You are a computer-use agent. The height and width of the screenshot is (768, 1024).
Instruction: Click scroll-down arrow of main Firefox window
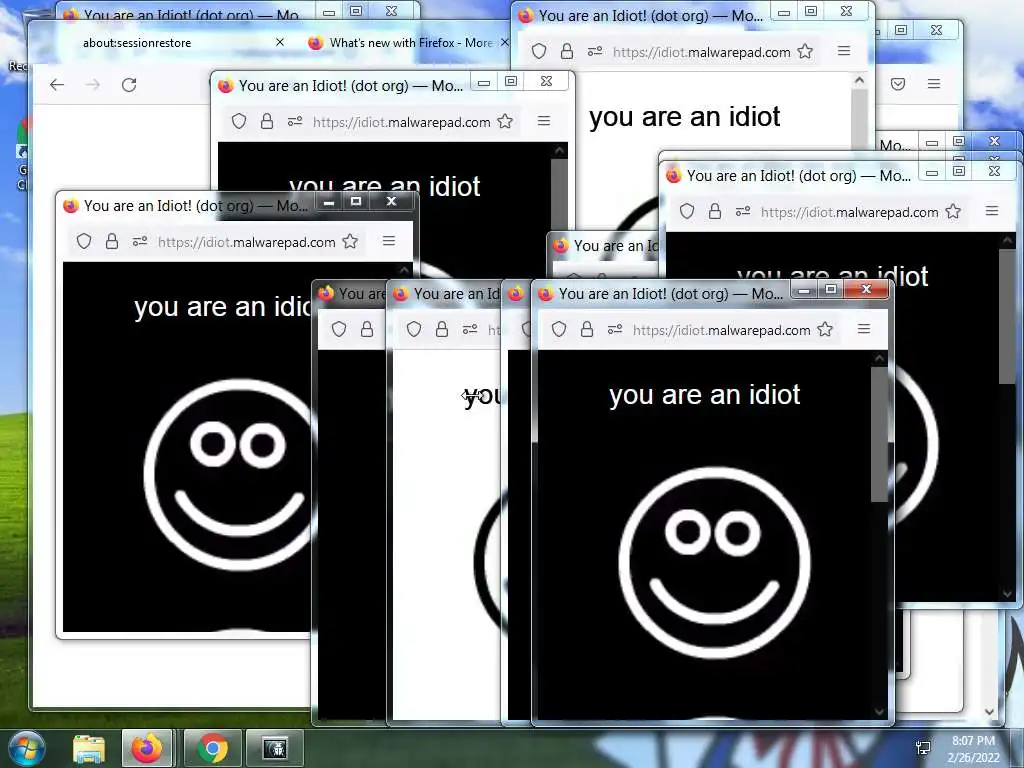[990, 712]
